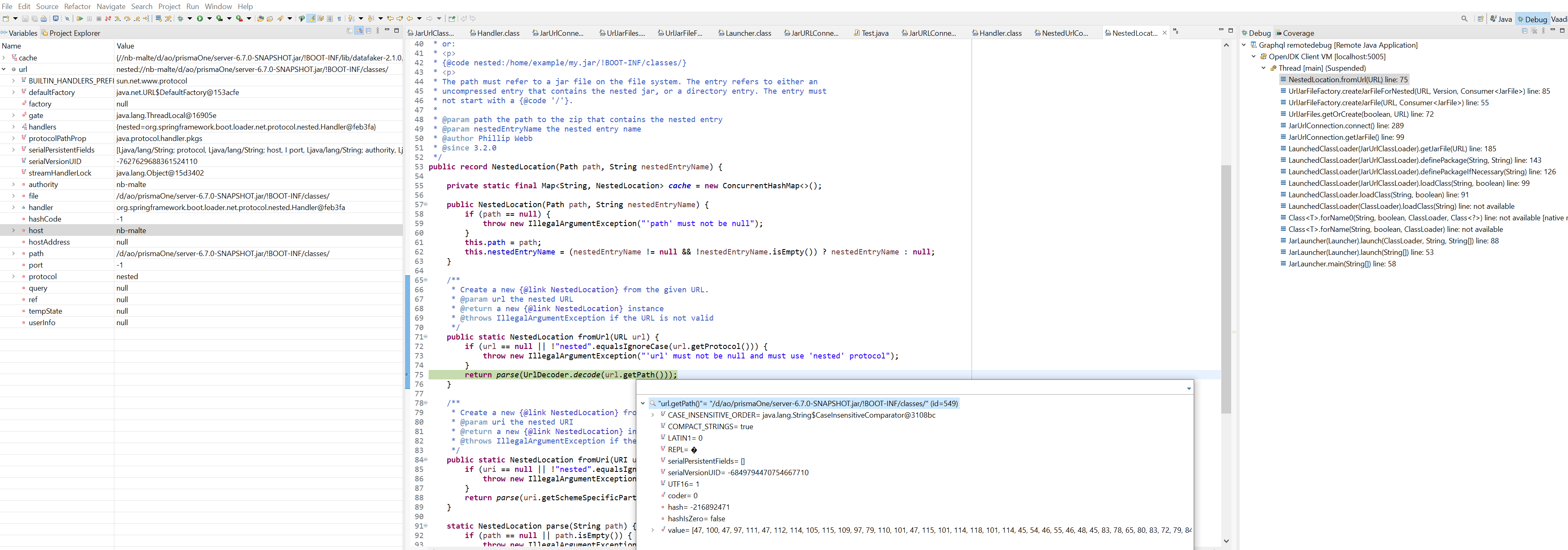Toggle Show Whitespace Characters pilcrow icon
The height and width of the screenshot is (550, 1568).
pyautogui.click(x=339, y=19)
